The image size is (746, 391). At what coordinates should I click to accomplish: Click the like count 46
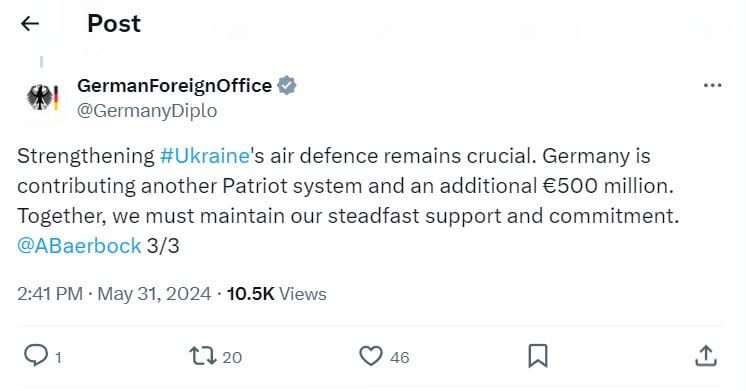(400, 357)
